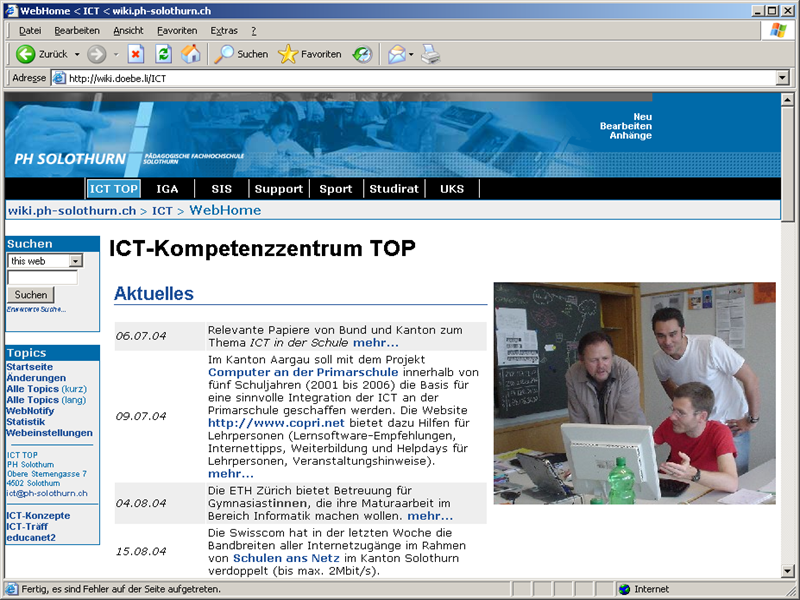Open the 'Computer an der Primarschule' link
This screenshot has height=600, width=800.
303,372
